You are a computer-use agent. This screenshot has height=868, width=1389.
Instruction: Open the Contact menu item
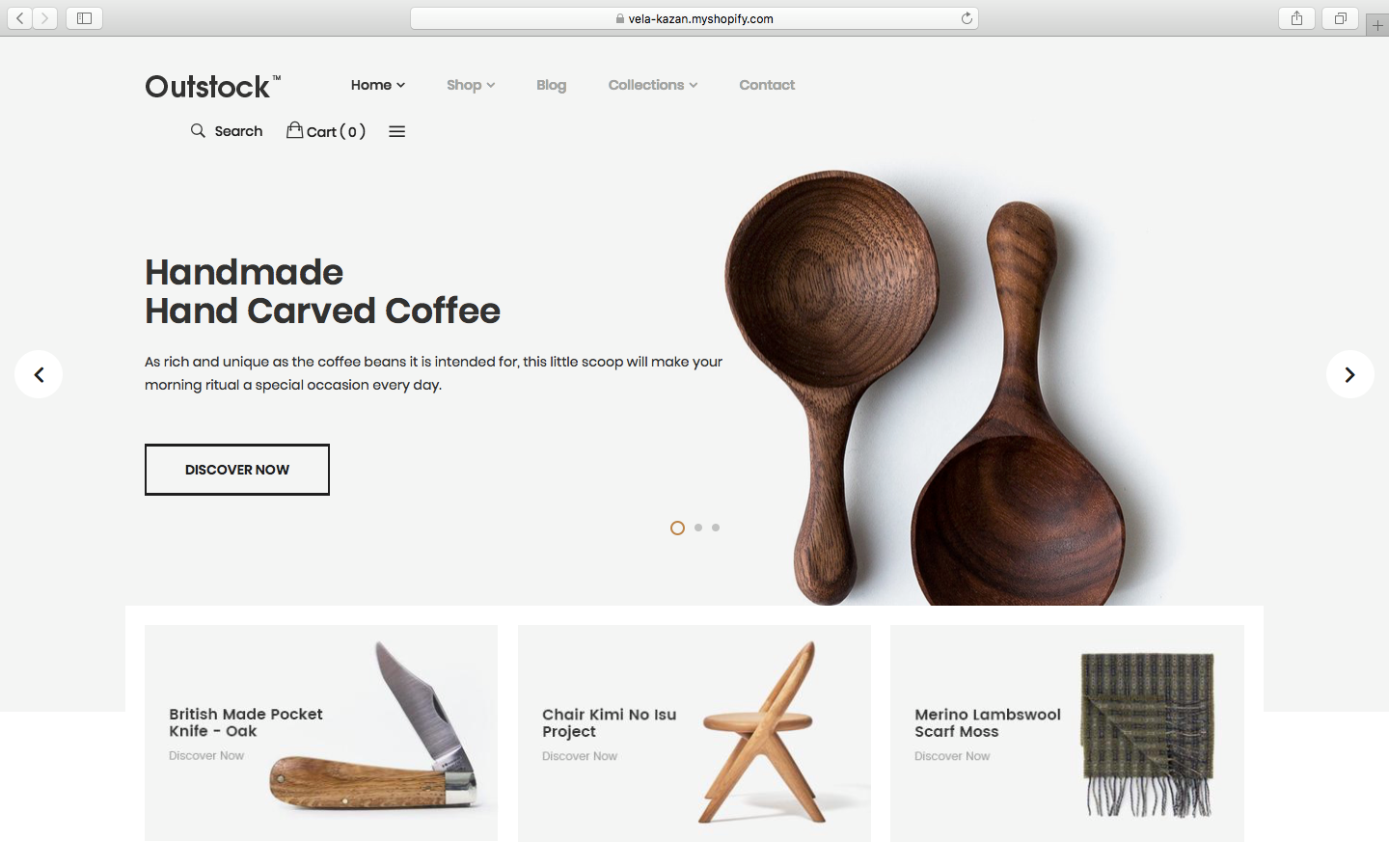pos(767,85)
